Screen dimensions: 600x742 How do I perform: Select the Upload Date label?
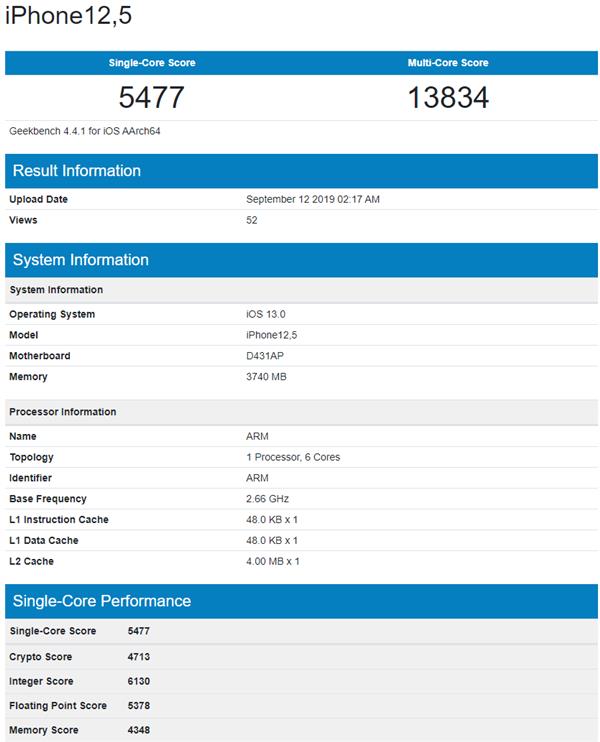pyautogui.click(x=38, y=199)
